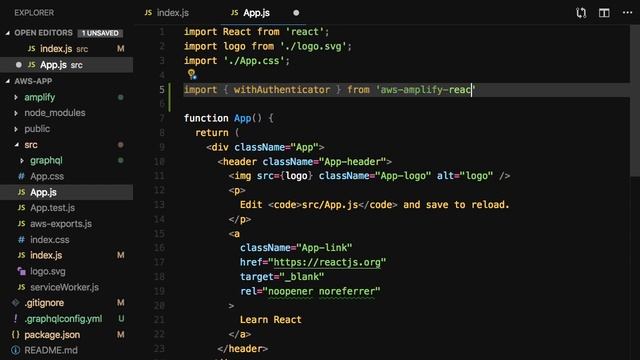Screen dimensions: 640x360
Task: Place cursor on 'withAuthenticator' in line 5
Action: pos(282,90)
